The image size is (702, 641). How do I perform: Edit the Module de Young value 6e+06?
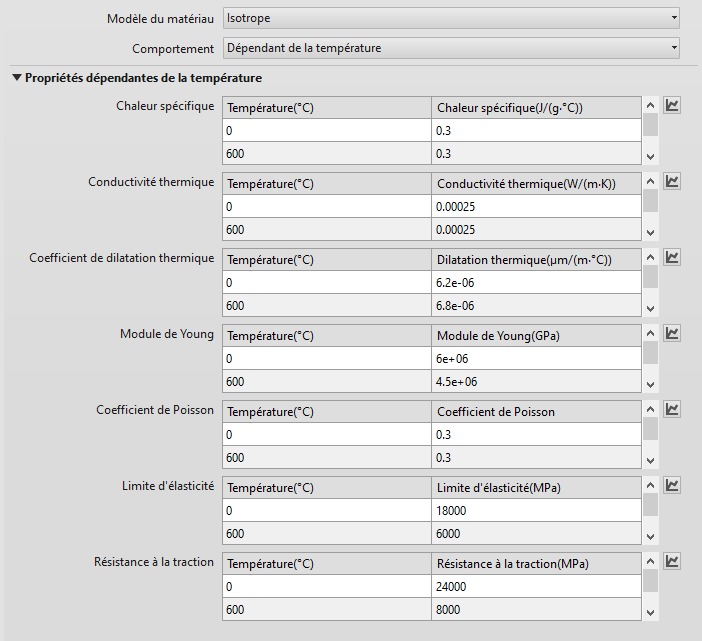pos(535,358)
